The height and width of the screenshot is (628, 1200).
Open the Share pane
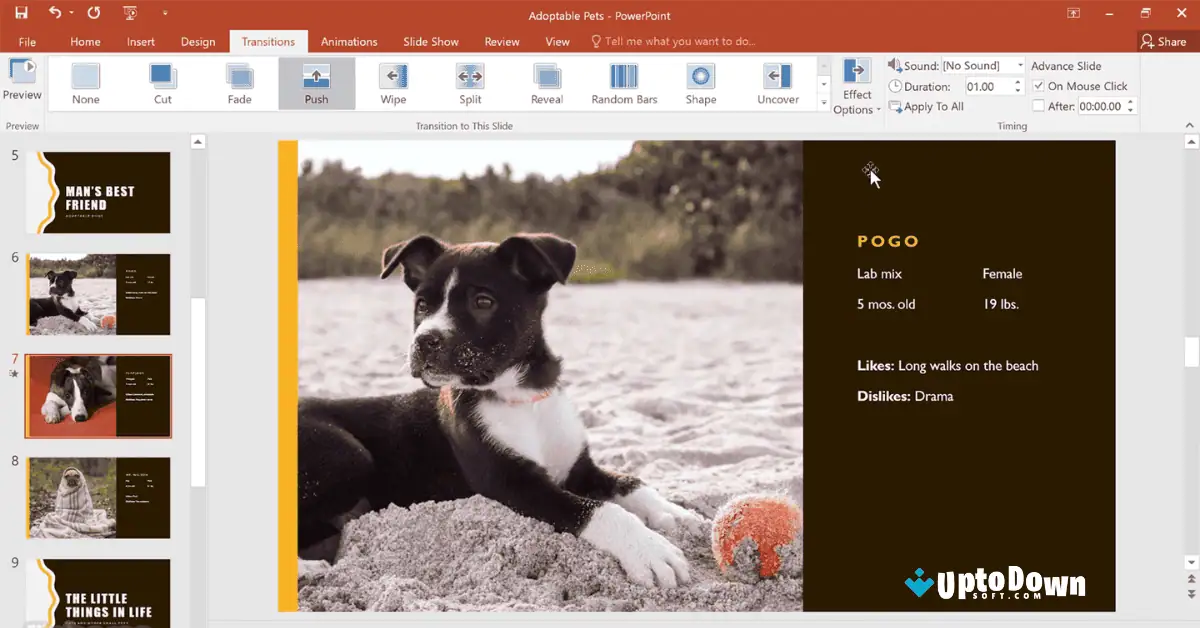click(1163, 41)
